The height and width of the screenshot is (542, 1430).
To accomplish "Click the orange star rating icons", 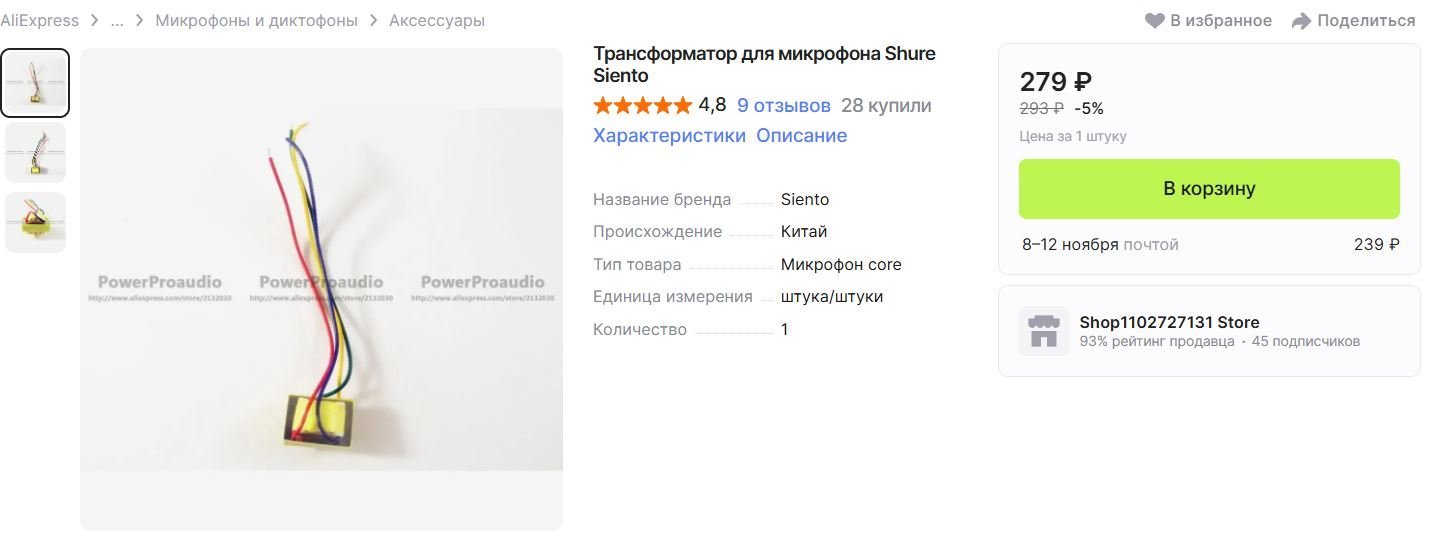I will click(x=642, y=105).
